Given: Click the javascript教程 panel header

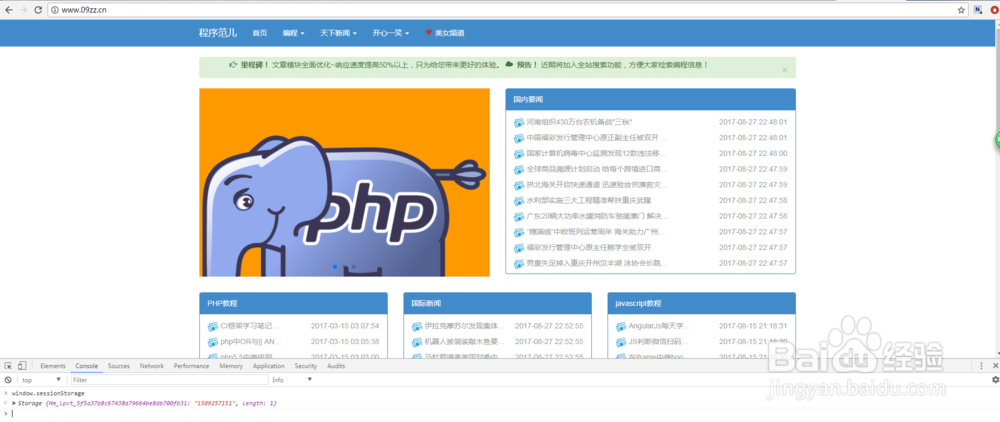Looking at the screenshot, I should tap(702, 303).
